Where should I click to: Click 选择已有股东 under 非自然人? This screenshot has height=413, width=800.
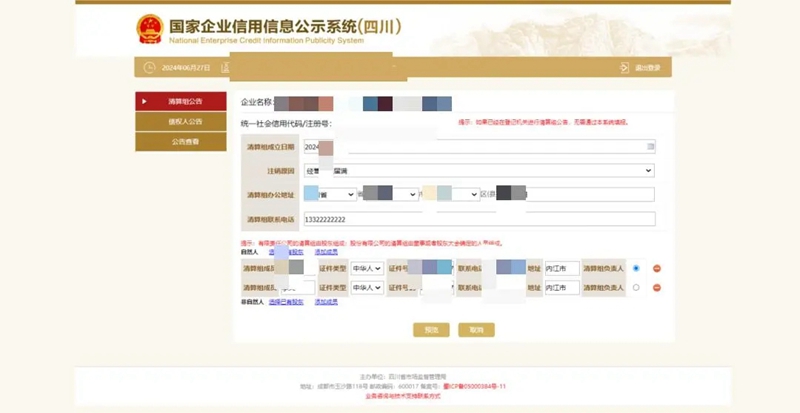tap(286, 302)
